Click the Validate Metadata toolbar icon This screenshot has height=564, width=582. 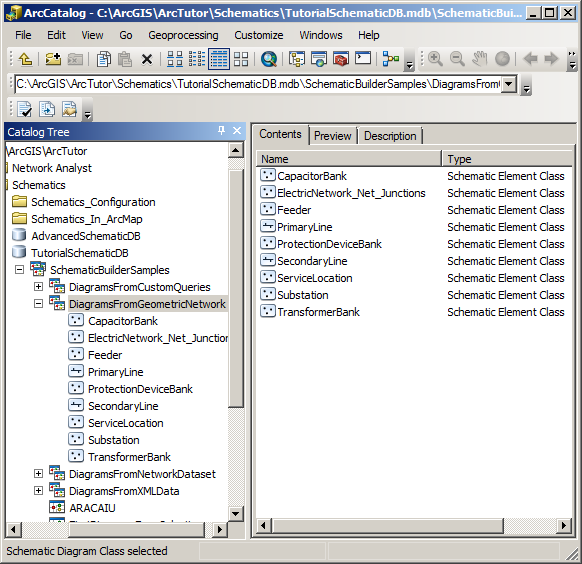25,109
